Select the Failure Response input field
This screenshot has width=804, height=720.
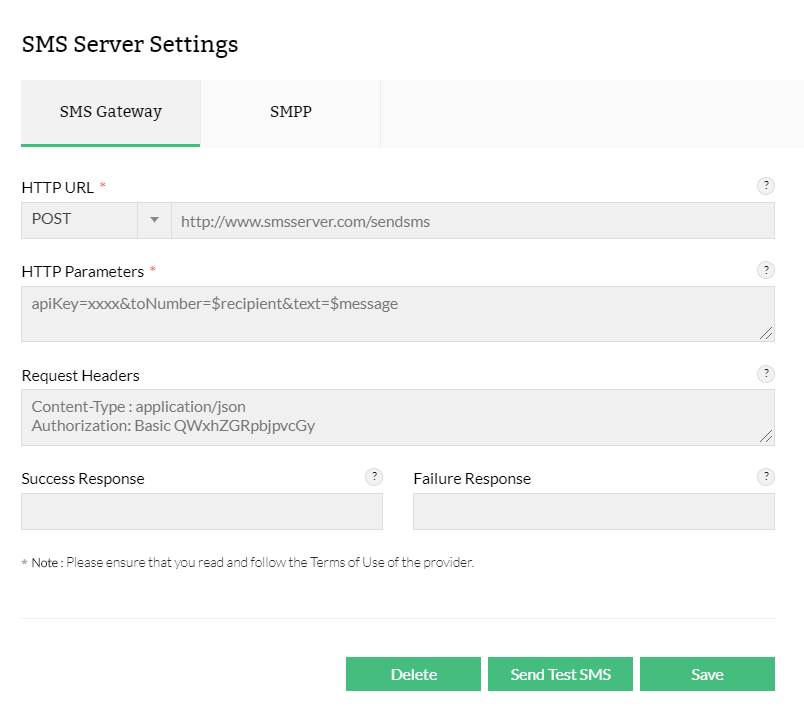(593, 511)
